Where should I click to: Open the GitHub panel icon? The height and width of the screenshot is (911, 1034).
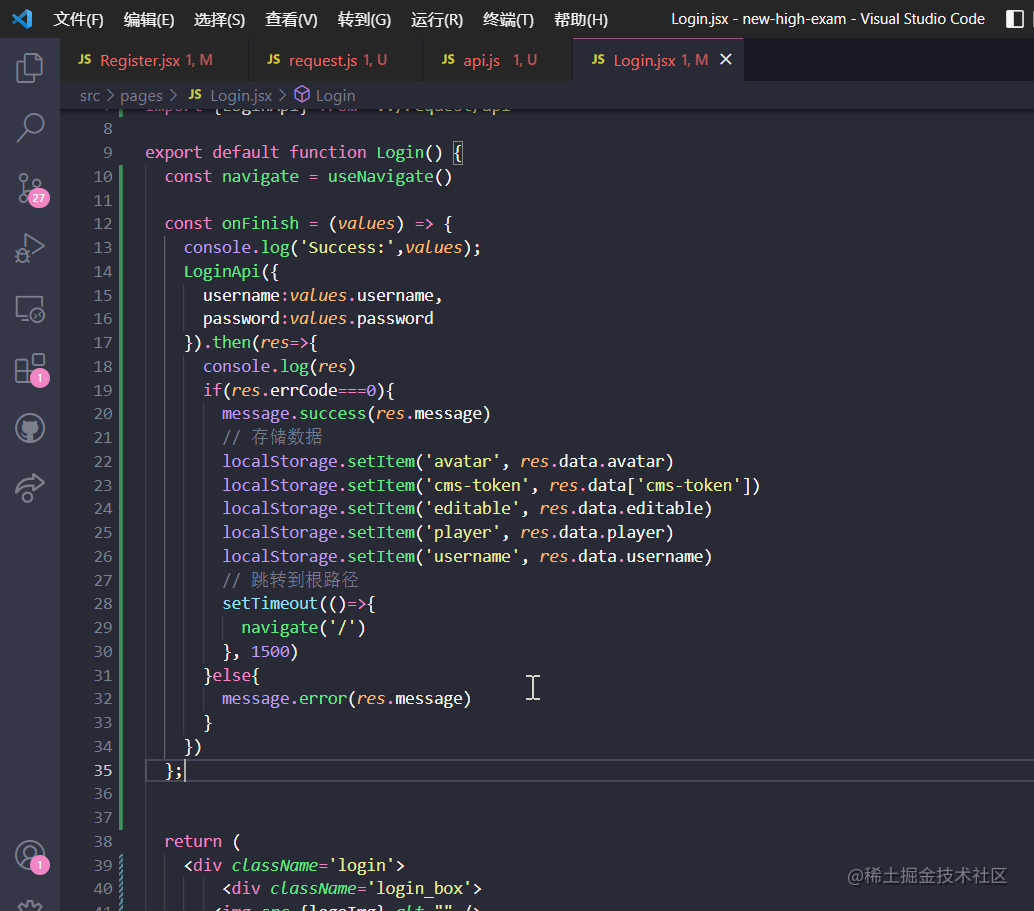coord(29,428)
